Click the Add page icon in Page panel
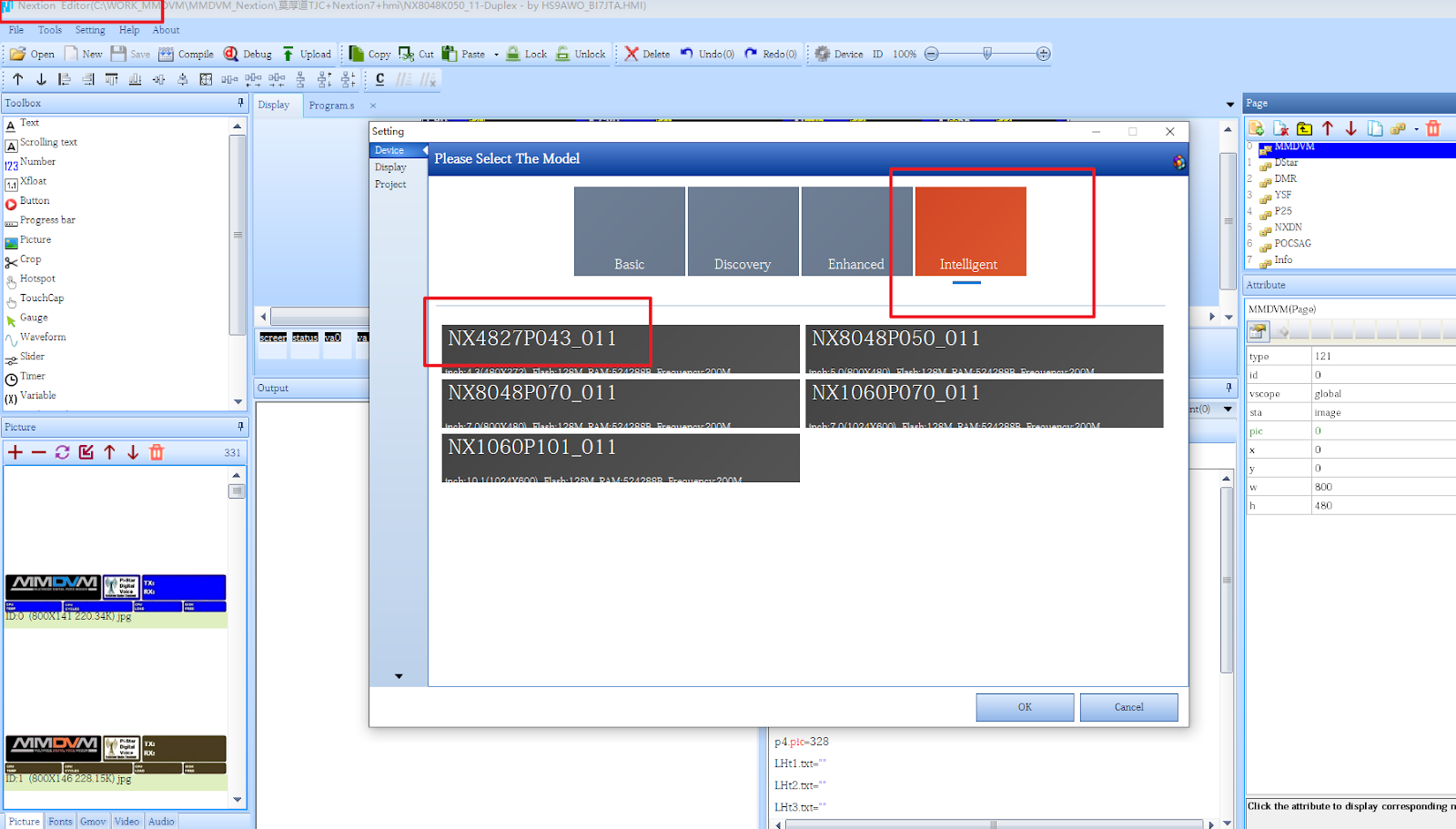This screenshot has height=829, width=1456. tap(1257, 128)
